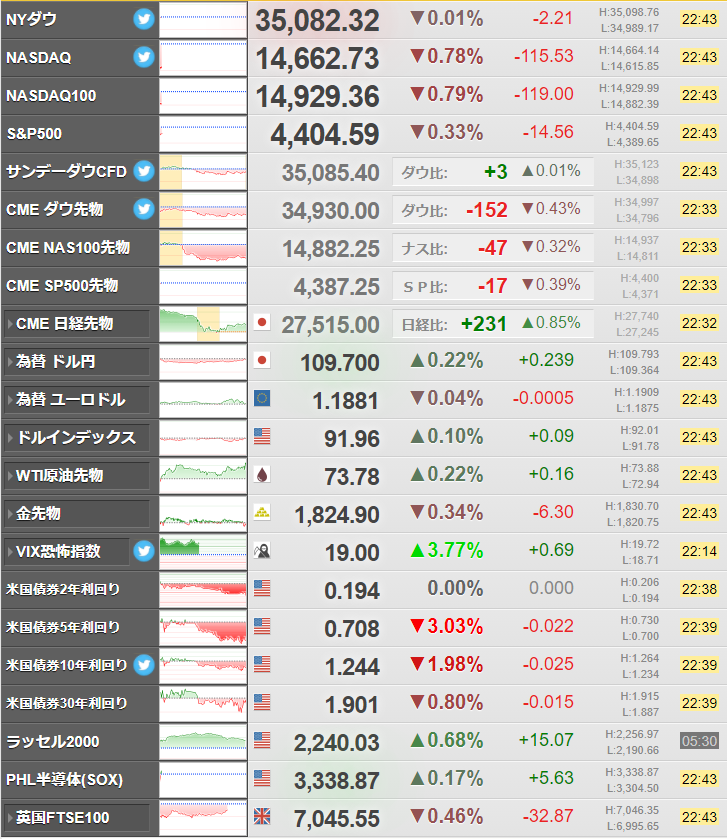Click the UK flag in 英国FTSE100 row
Screen dimensions: 727x839
click(262, 817)
